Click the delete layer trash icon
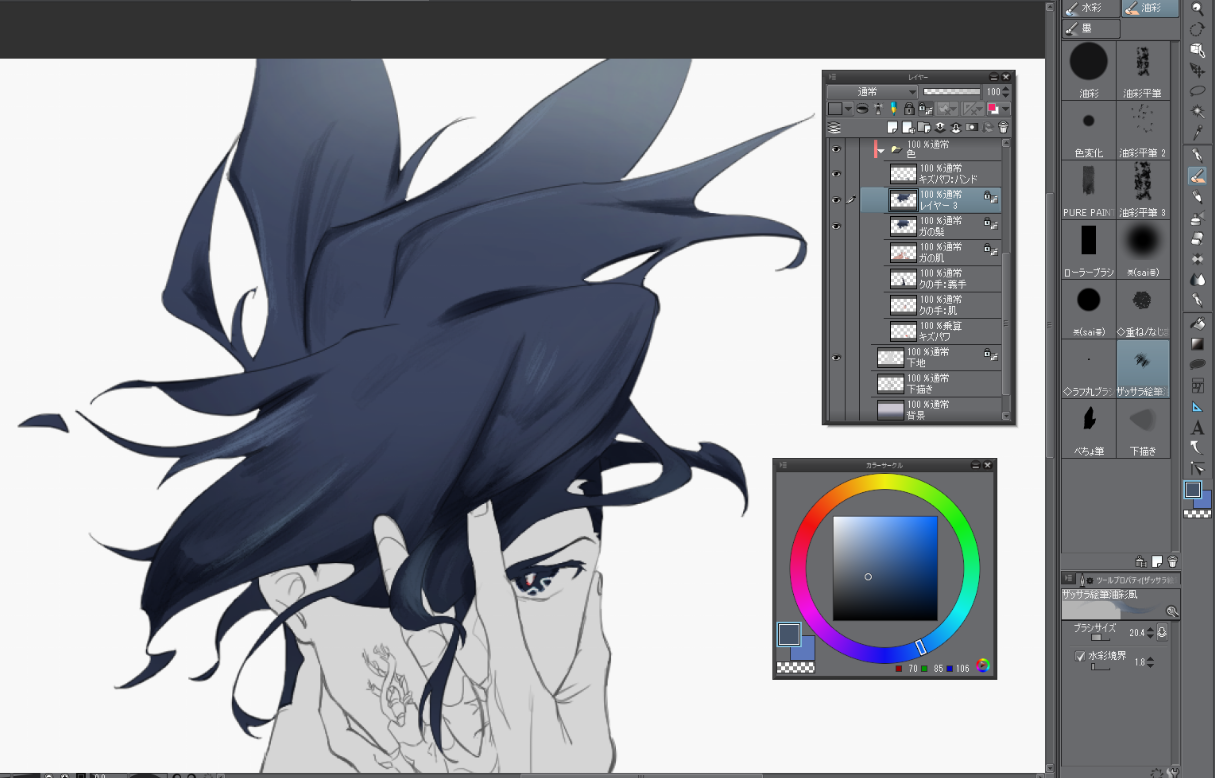Screen dimensions: 1215x778 tap(1003, 128)
